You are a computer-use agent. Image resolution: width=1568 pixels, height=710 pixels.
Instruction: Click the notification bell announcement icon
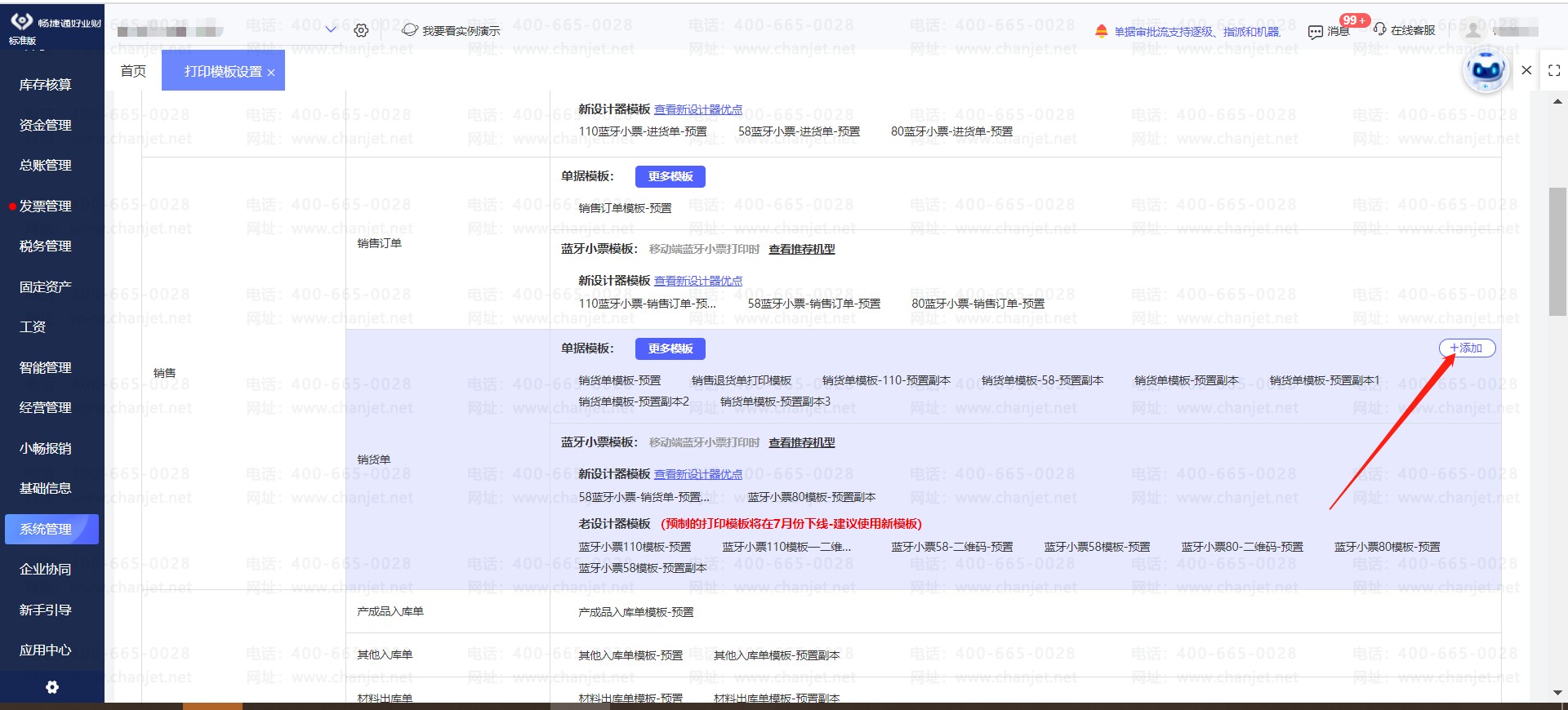pos(1101,31)
